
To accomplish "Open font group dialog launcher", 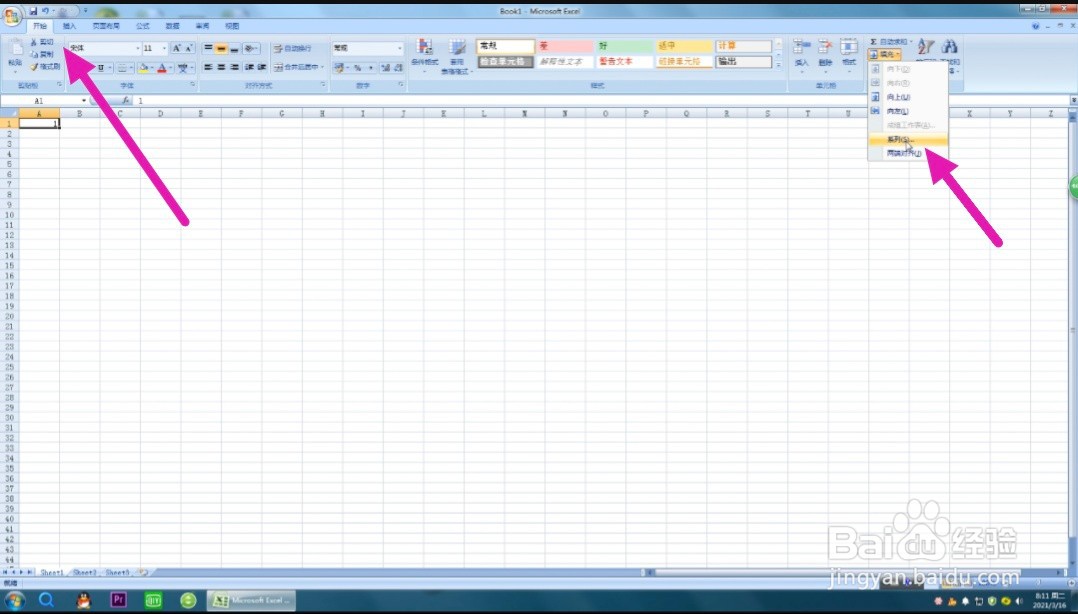I will click(193, 85).
